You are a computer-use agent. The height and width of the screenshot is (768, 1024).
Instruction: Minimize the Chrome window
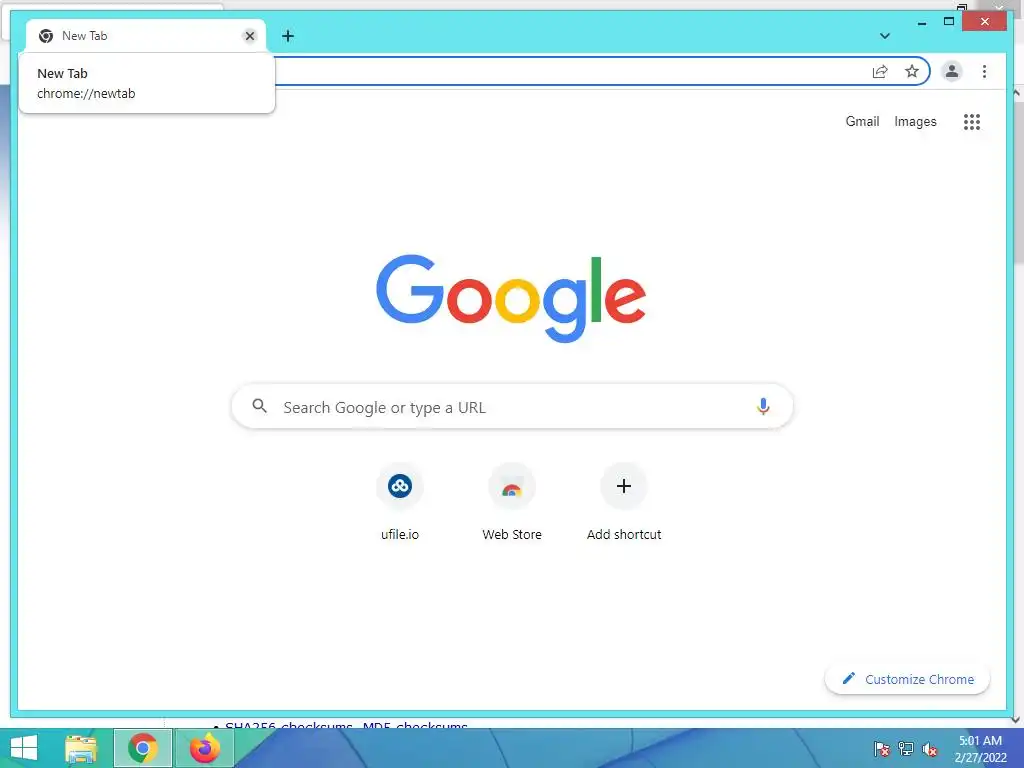pyautogui.click(x=921, y=23)
